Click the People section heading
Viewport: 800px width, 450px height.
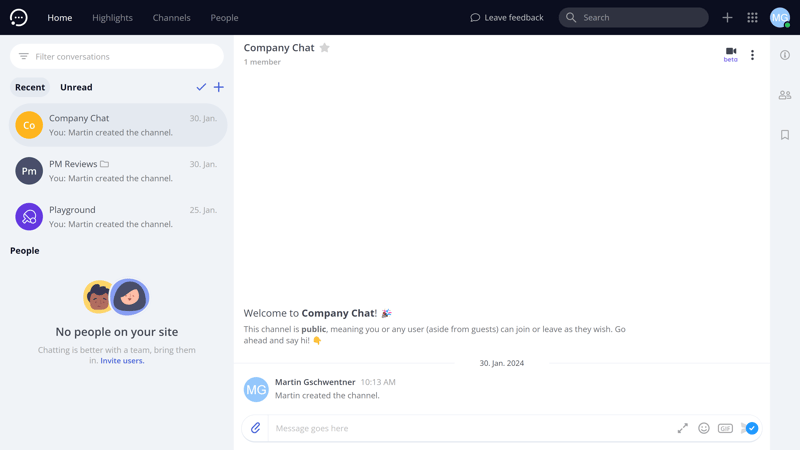[24, 251]
